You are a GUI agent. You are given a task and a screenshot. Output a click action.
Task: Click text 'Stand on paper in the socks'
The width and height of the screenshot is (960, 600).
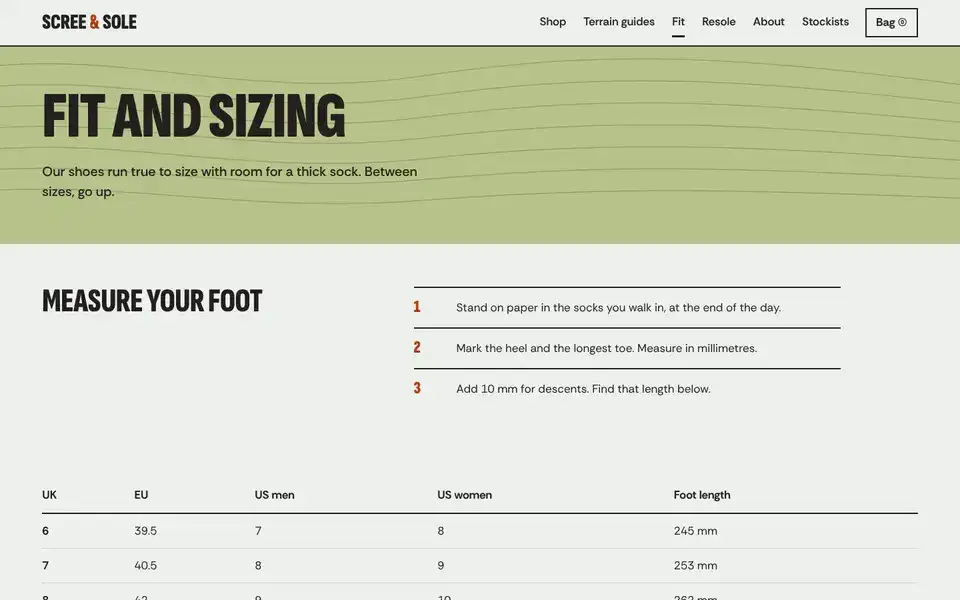pyautogui.click(x=528, y=307)
